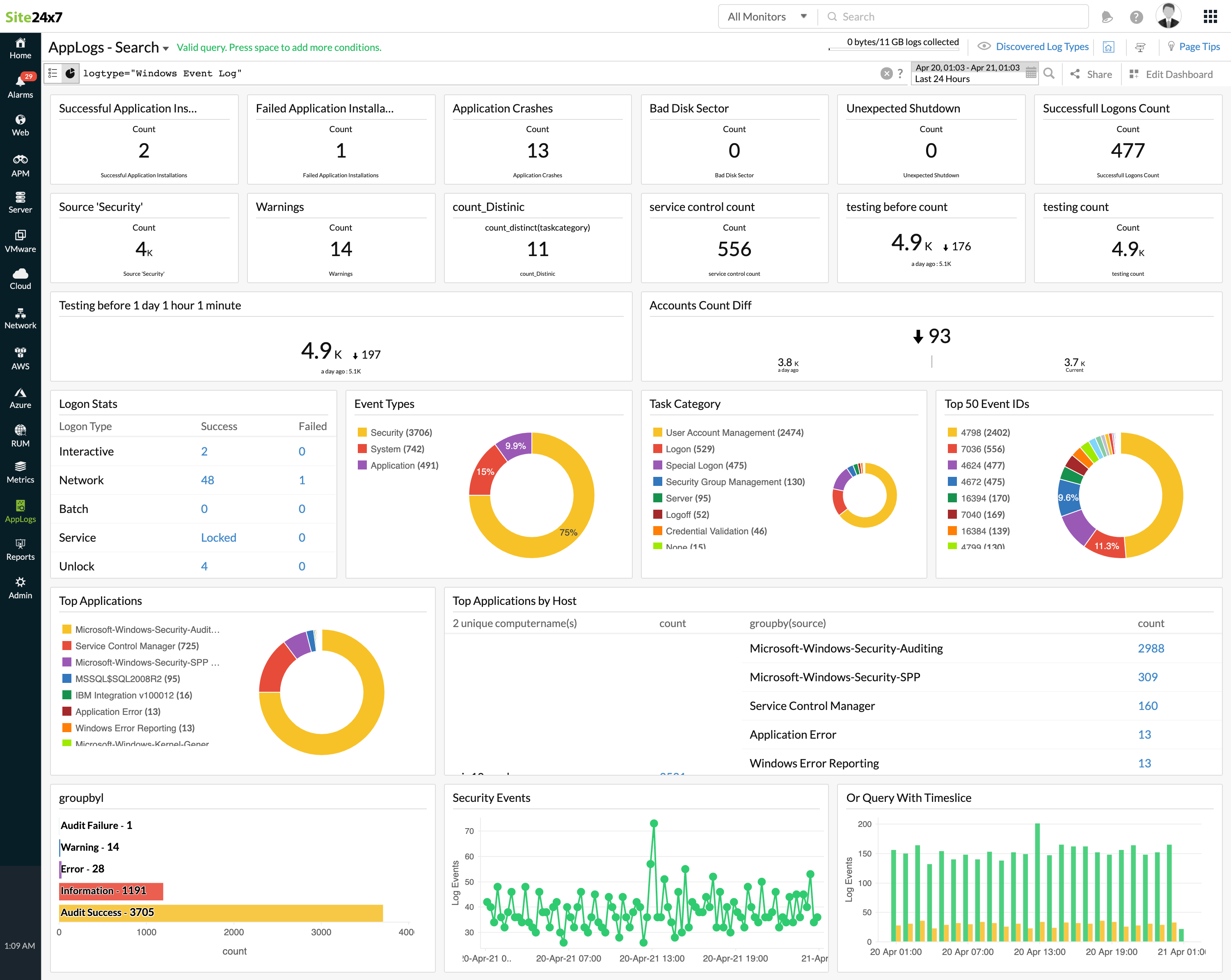Viewport: 1231px width, 980px height.
Task: Open the Admin settings from sidebar
Action: [x=21, y=587]
